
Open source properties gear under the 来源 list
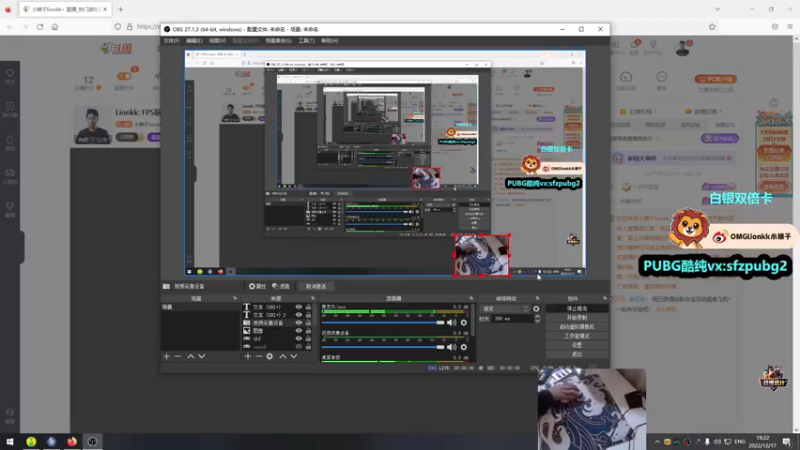click(269, 356)
